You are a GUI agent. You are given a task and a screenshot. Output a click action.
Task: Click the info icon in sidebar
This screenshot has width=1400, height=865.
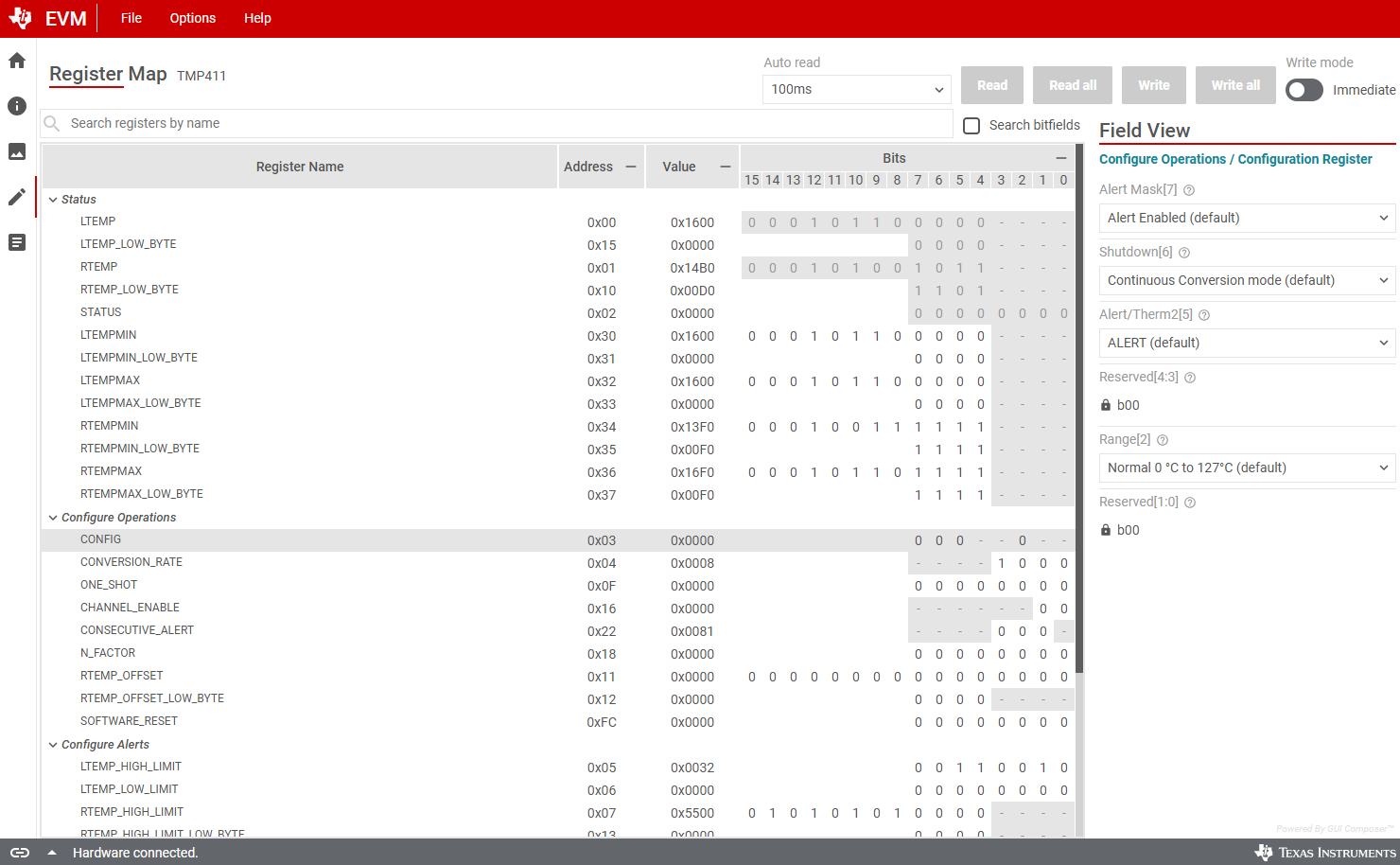[x=17, y=106]
